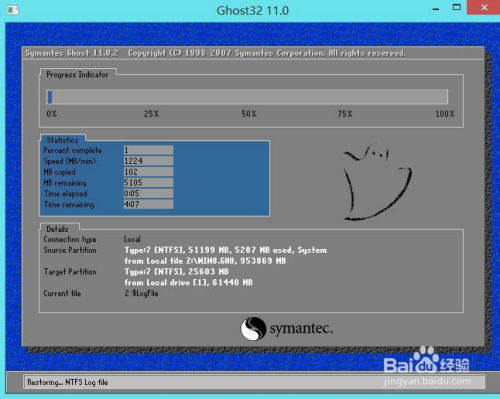Select the Details panel header

coord(58,229)
